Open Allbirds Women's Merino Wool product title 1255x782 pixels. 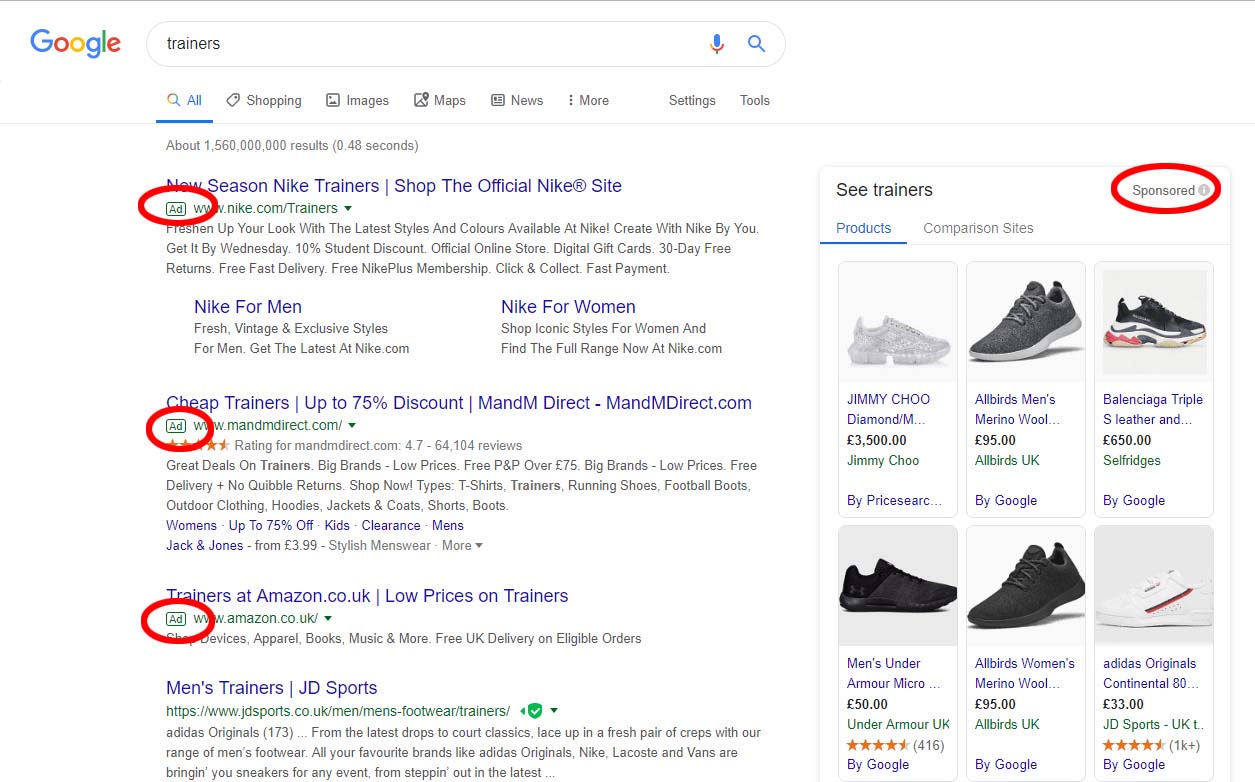click(x=1025, y=673)
